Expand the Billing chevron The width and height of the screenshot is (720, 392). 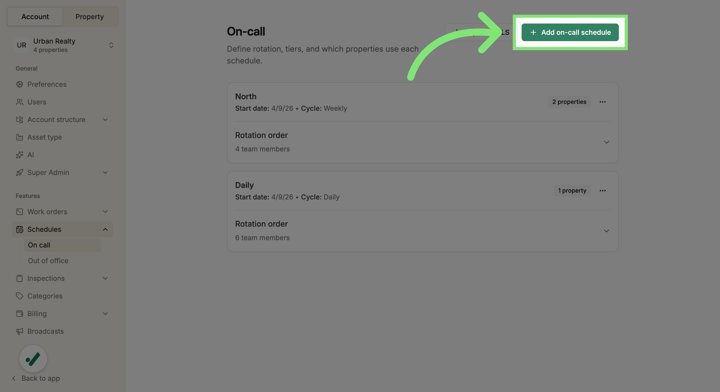coord(105,314)
